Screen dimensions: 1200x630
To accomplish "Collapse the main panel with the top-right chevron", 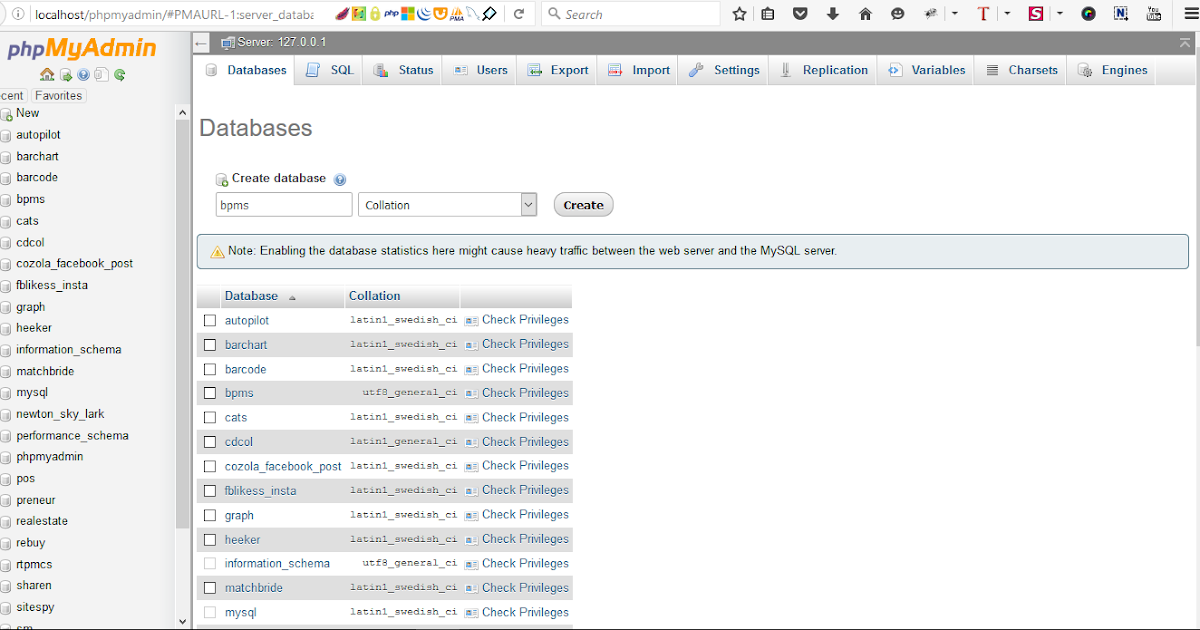I will 1186,41.
